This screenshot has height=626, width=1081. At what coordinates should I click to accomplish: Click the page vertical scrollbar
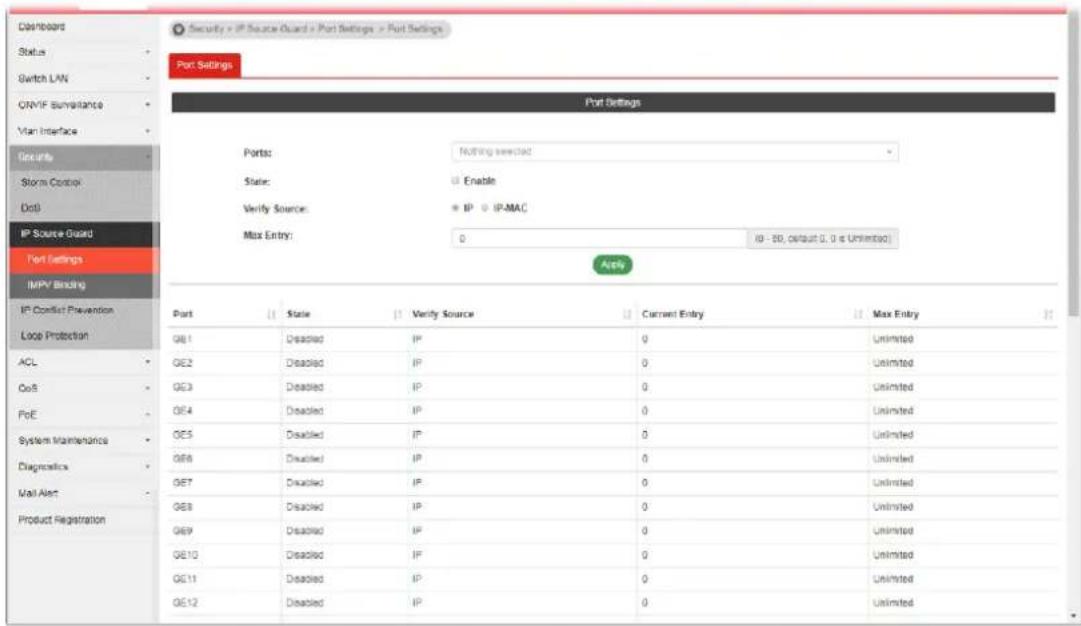click(1073, 165)
